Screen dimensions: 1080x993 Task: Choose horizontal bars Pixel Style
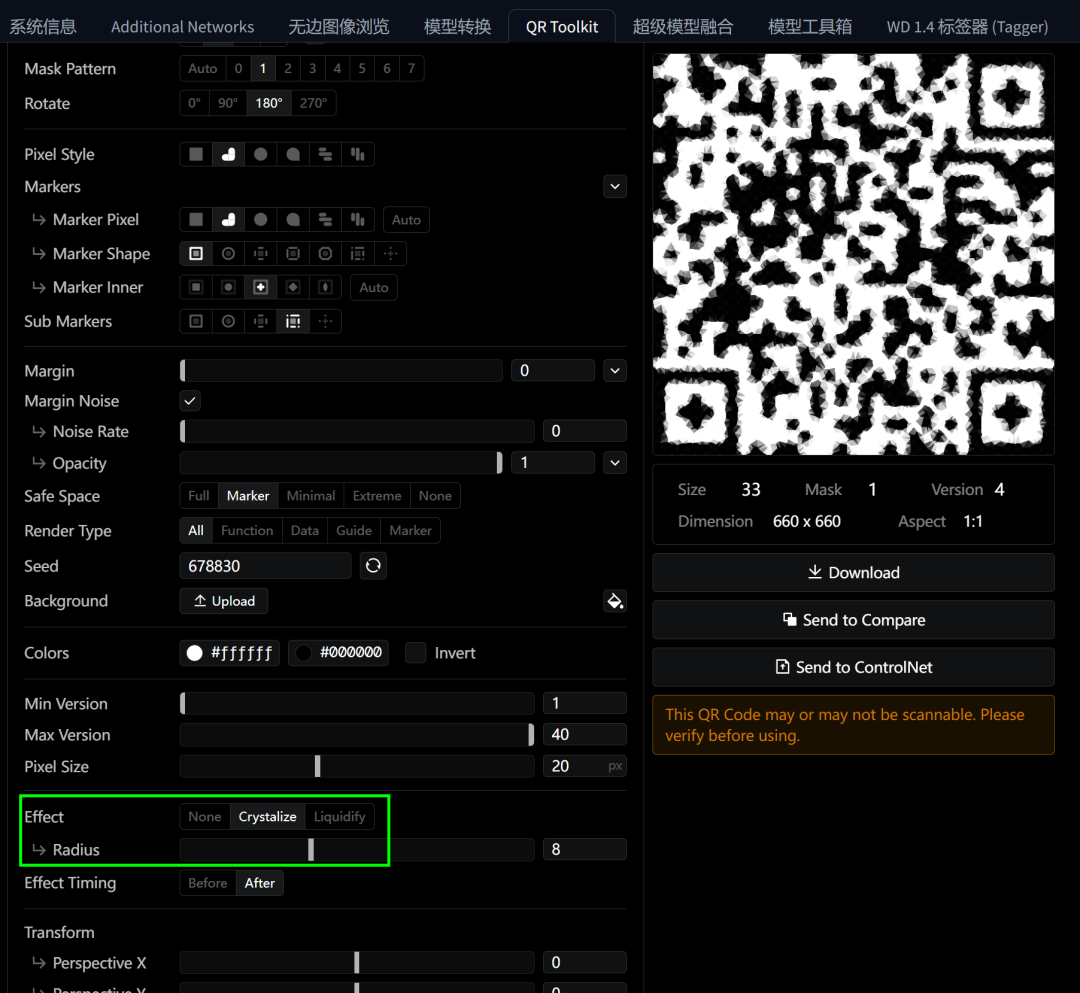pyautogui.click(x=325, y=154)
